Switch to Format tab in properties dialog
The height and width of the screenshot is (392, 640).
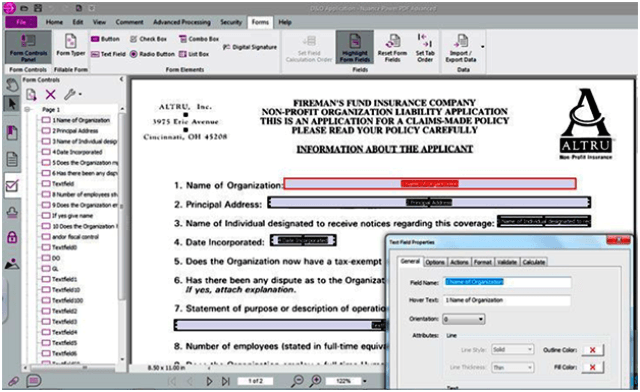click(x=482, y=262)
